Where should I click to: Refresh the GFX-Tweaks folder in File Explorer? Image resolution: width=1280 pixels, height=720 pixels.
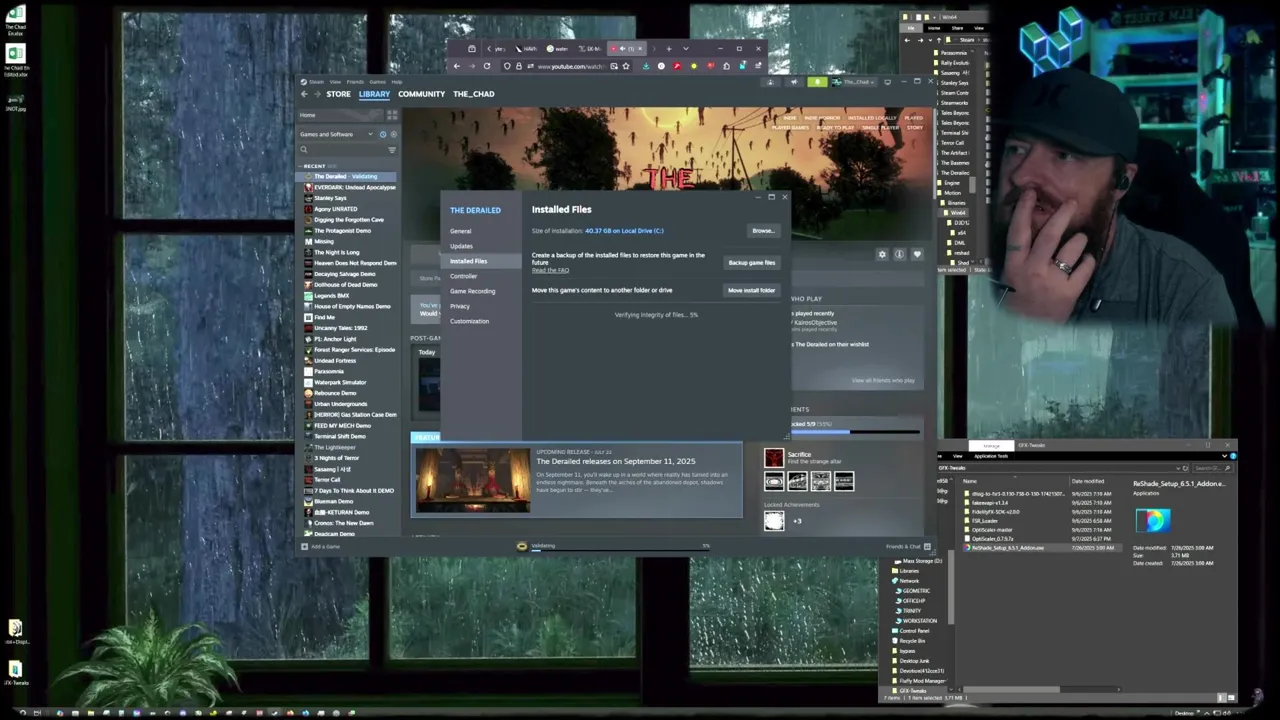point(1185,468)
